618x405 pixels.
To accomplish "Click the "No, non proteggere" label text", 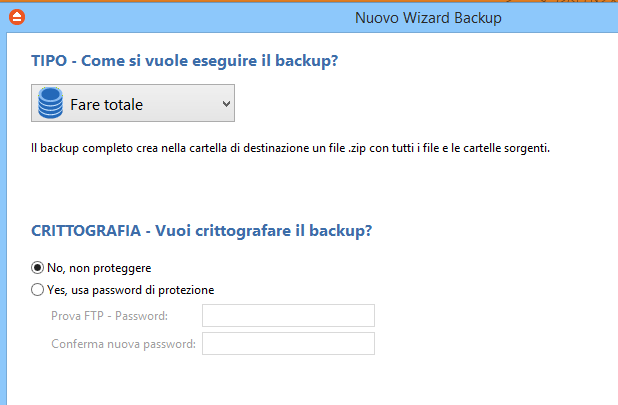I will coord(99,268).
